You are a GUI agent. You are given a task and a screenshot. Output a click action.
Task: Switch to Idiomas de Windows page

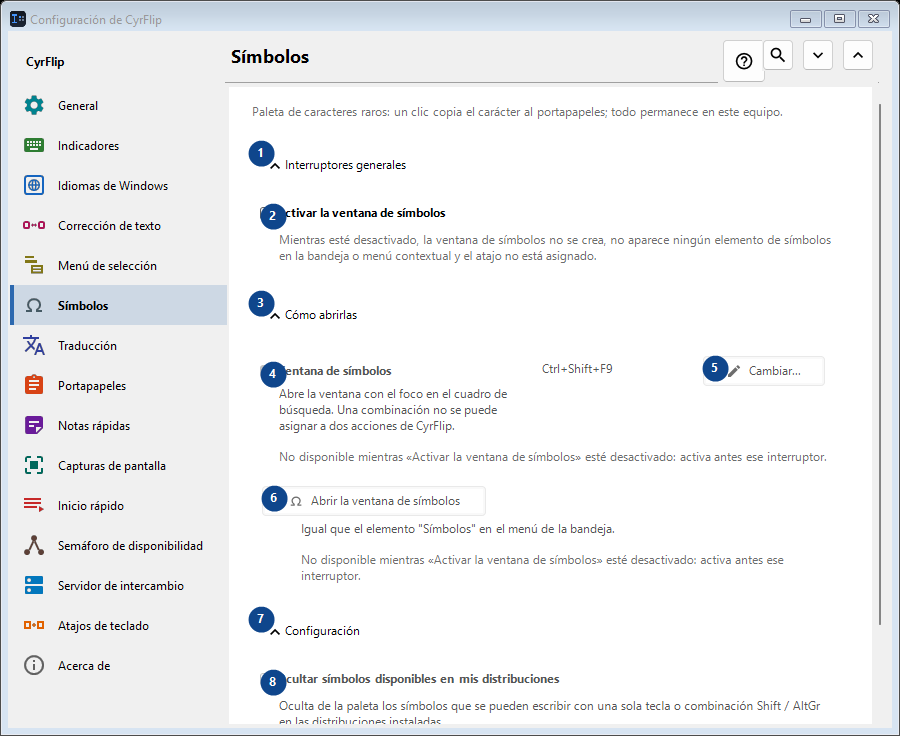point(119,185)
